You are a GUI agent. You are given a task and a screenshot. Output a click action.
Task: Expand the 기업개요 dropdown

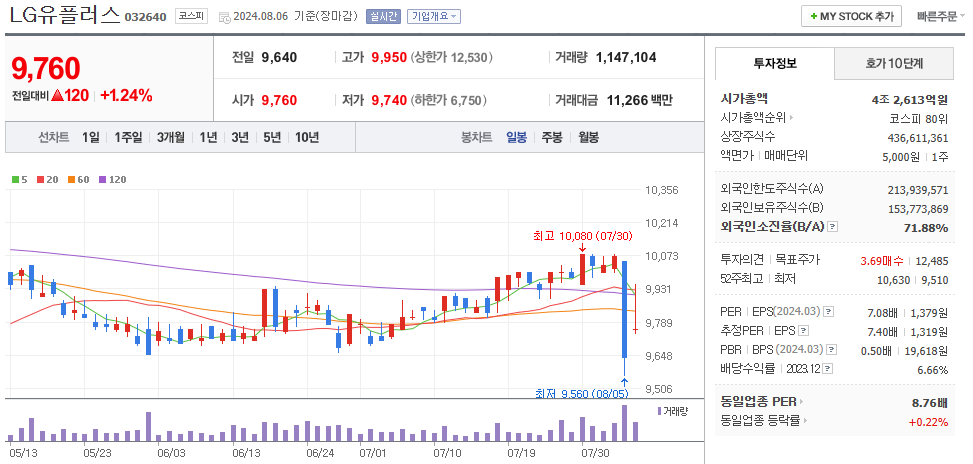434,17
